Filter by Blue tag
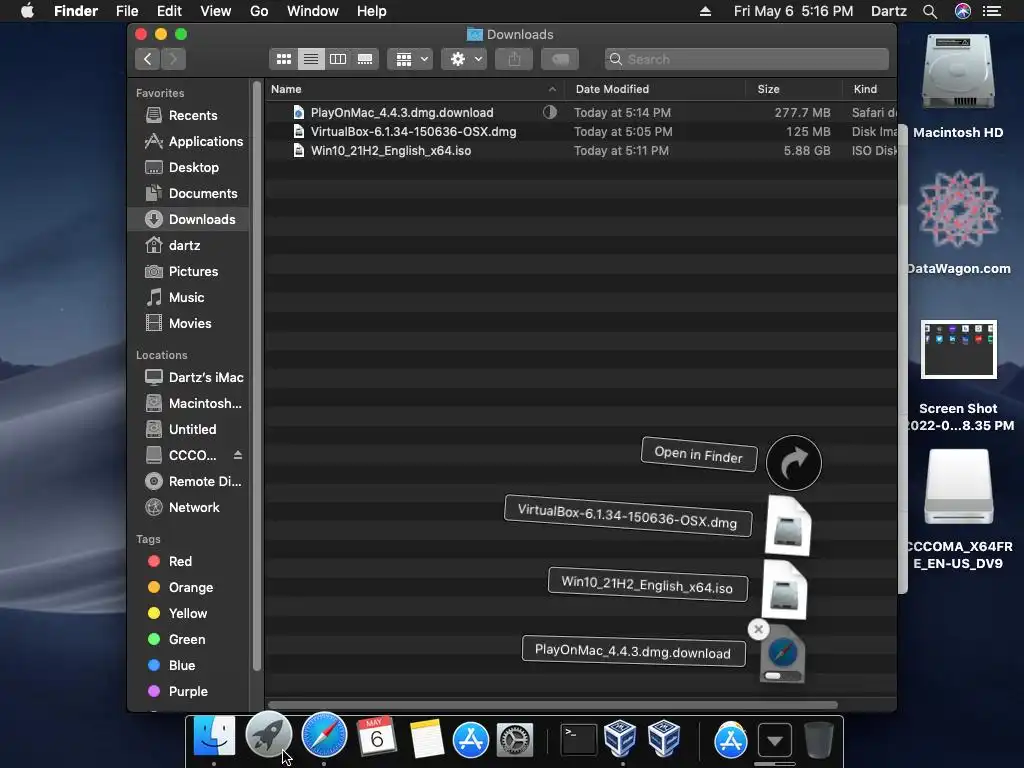This screenshot has height=768, width=1024. point(188,665)
